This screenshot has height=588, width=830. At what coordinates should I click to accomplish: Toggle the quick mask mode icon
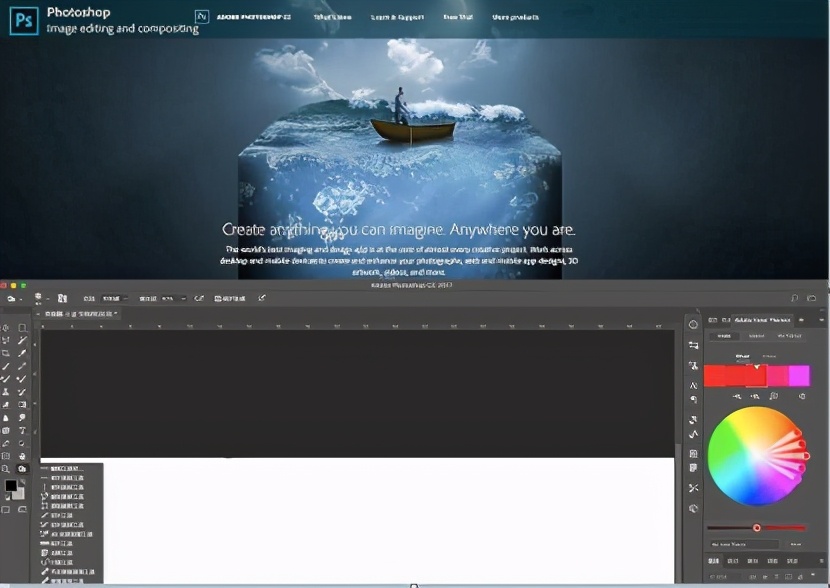7,510
